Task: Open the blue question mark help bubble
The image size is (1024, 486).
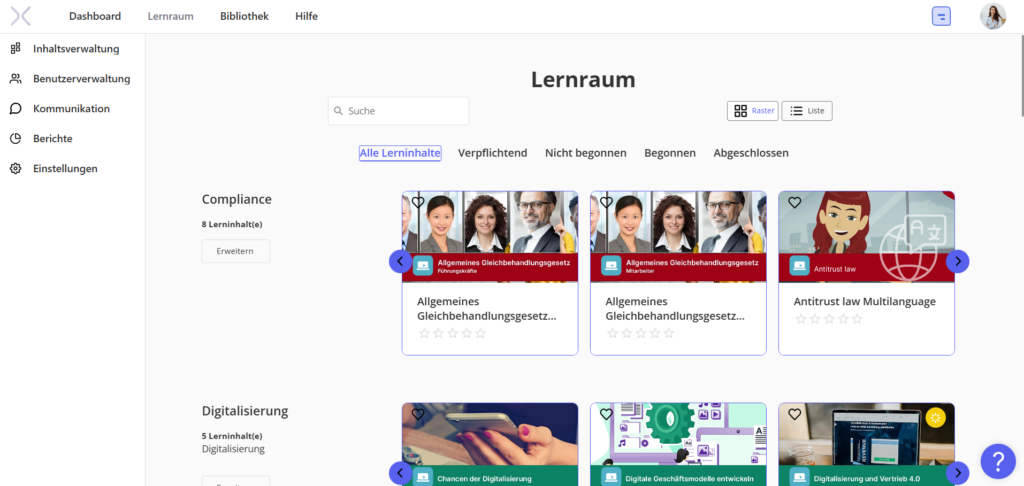Action: pos(998,461)
